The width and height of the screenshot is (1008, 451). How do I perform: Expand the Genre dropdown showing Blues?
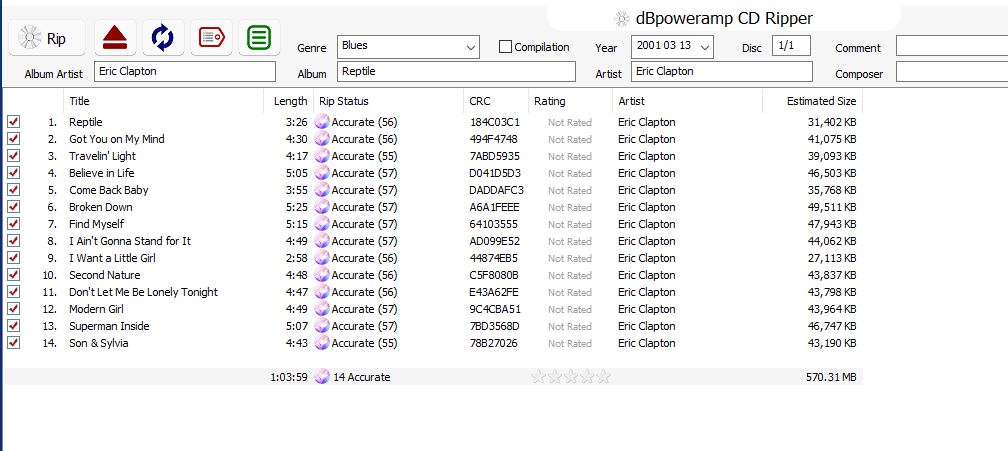[471, 47]
